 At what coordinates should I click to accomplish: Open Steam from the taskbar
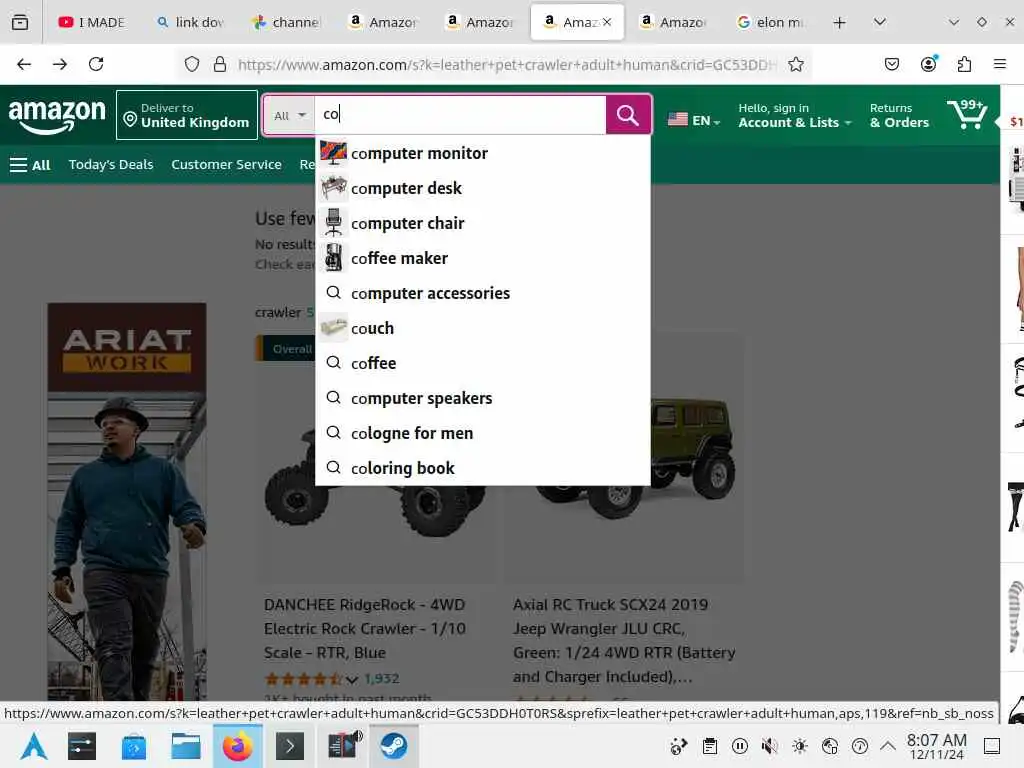pos(394,746)
